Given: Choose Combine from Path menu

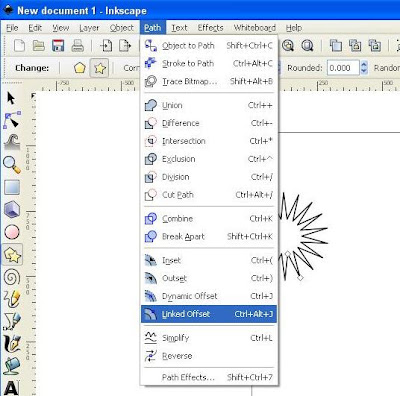Looking at the screenshot, I should tap(209, 219).
